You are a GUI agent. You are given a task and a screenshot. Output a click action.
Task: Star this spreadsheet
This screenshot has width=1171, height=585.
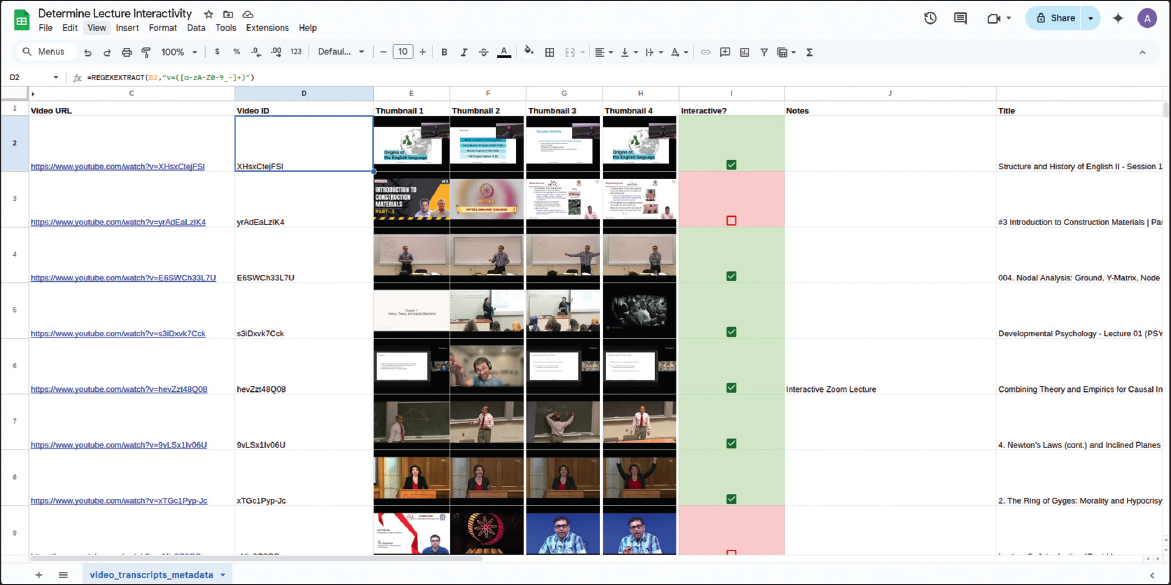click(208, 14)
